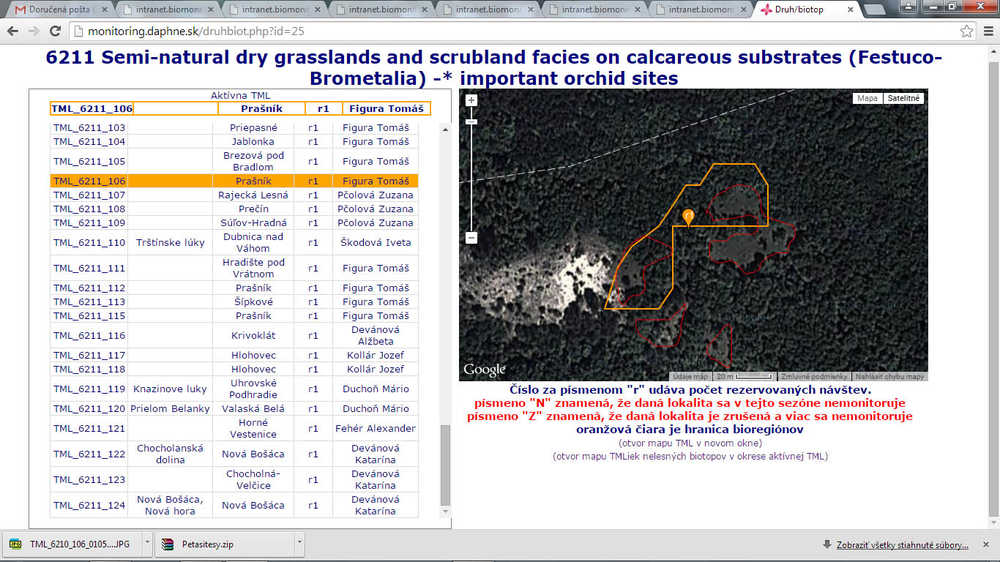Select row TML_6211_115
Screen dimensions: 1000x562
(x=233, y=316)
